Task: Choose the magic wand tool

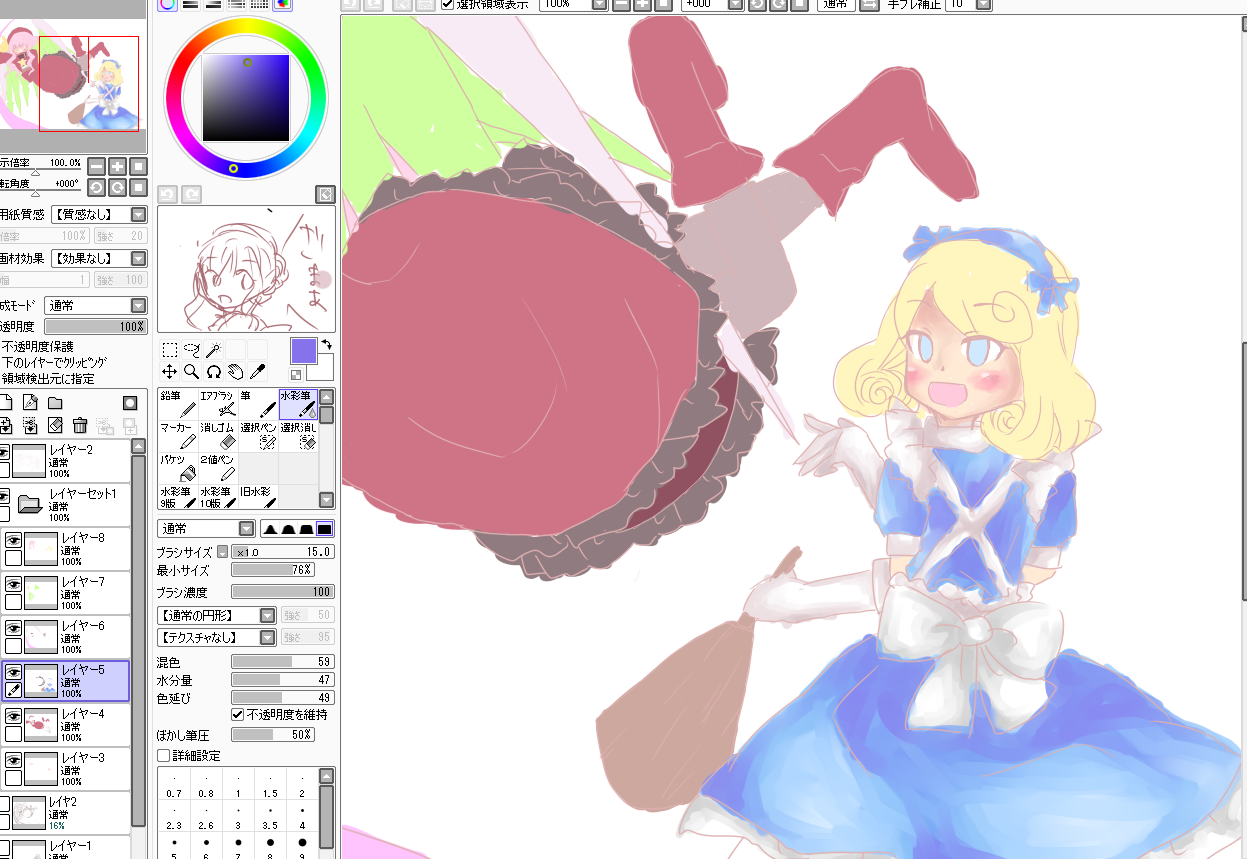Action: point(213,350)
